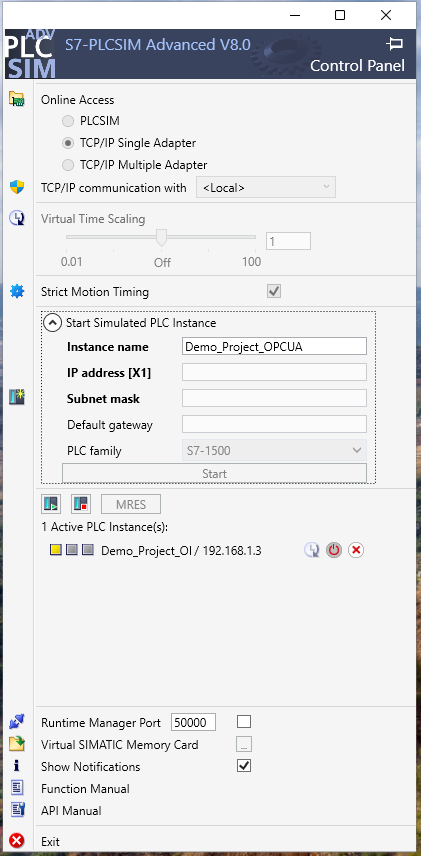Click the Default gateway field
Screen dimensions: 421x856
[x=274, y=424]
